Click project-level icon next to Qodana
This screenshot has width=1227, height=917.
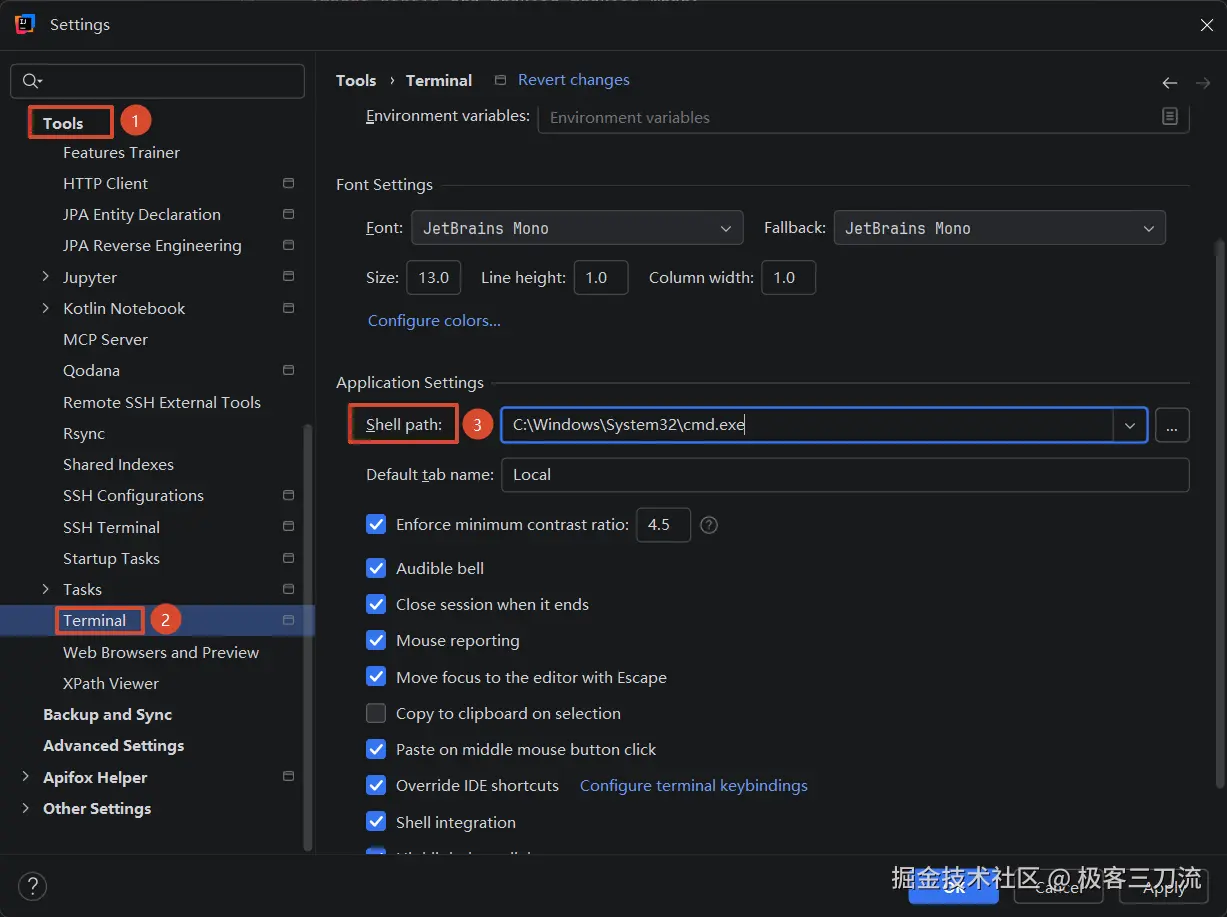[288, 370]
